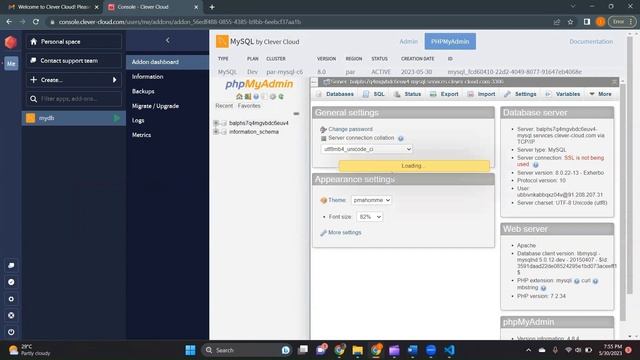Viewport: 640px width, 360px height.
Task: Expand the balphs7q4mgvbdc6euv4 database tree node
Action: pyautogui.click(x=216, y=123)
